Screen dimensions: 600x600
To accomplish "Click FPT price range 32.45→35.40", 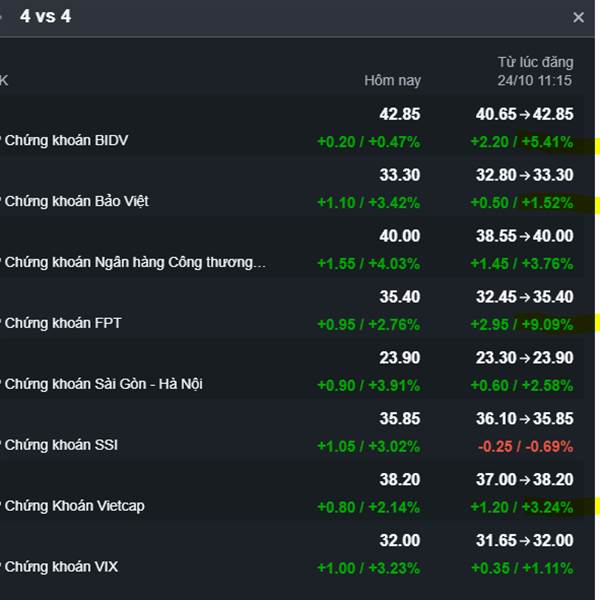I will (525, 297).
